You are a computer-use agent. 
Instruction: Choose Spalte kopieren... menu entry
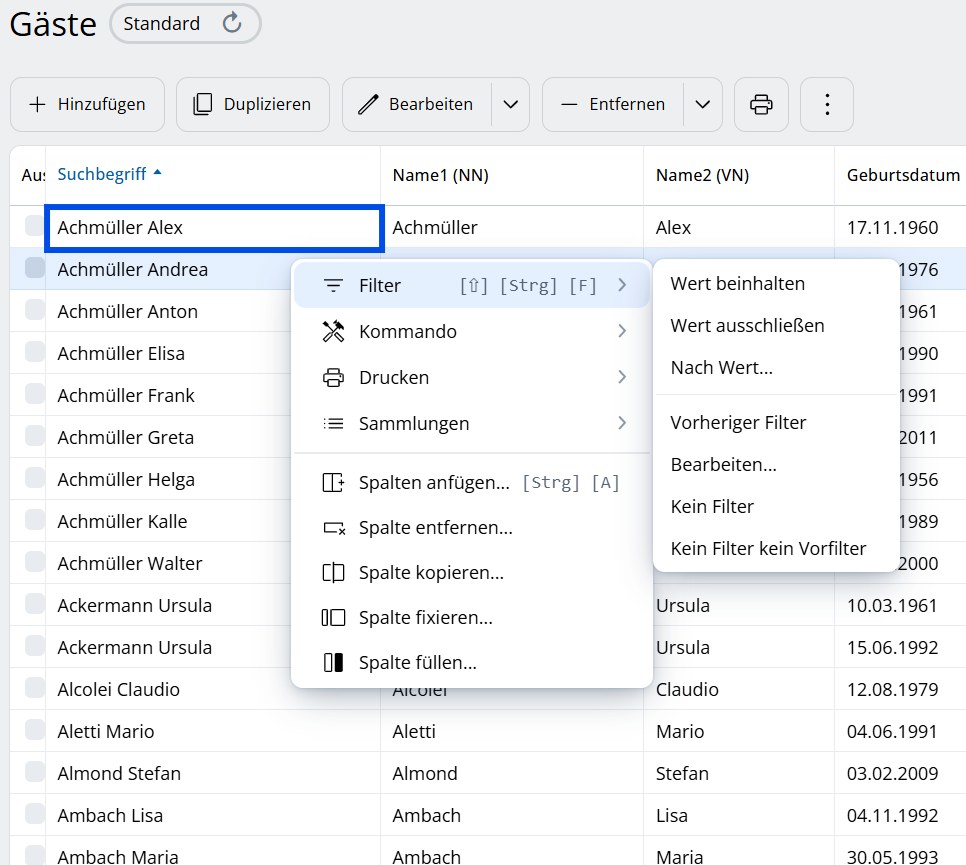click(472, 572)
